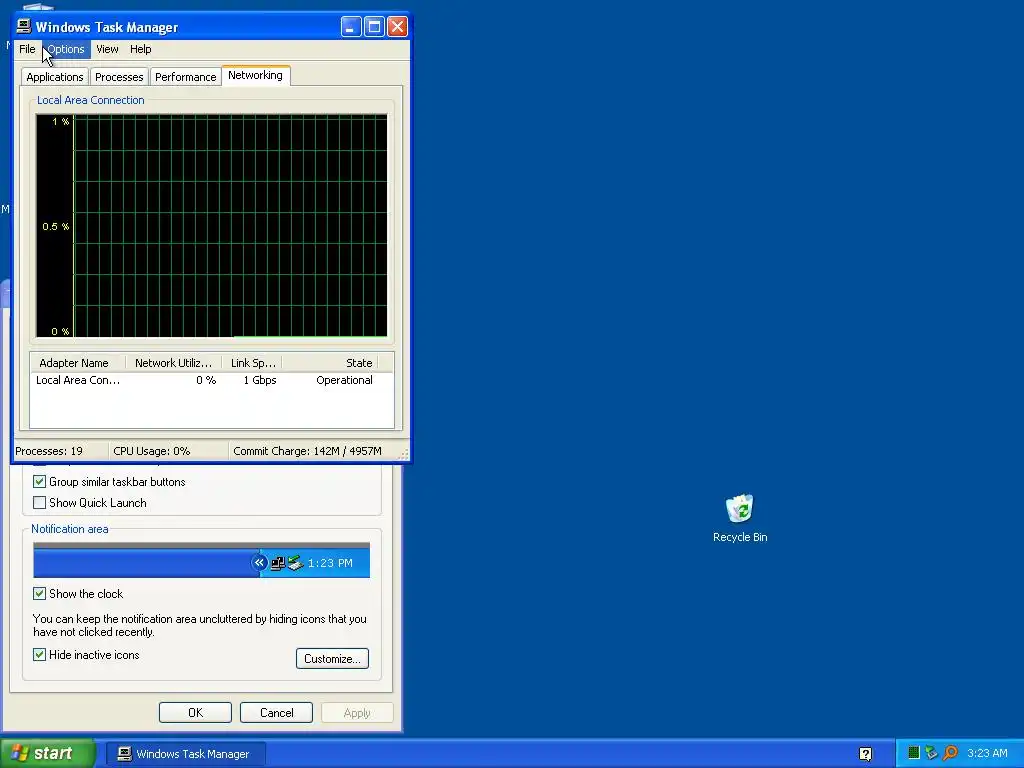Image resolution: width=1024 pixels, height=768 pixels.
Task: Click the 1 Gbps link speed value
Action: [x=260, y=380]
